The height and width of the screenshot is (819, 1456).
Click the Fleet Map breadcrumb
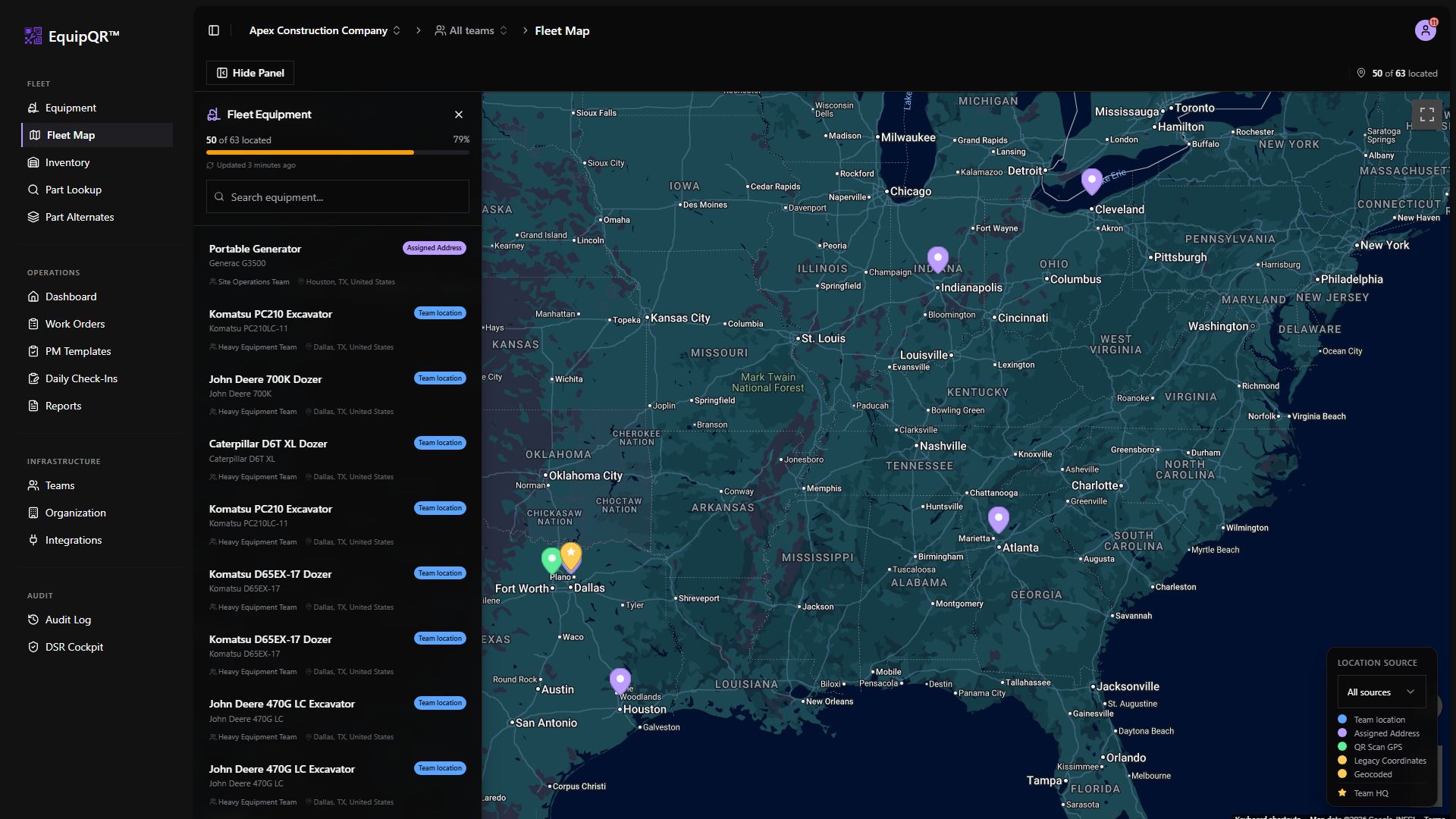[x=562, y=30]
